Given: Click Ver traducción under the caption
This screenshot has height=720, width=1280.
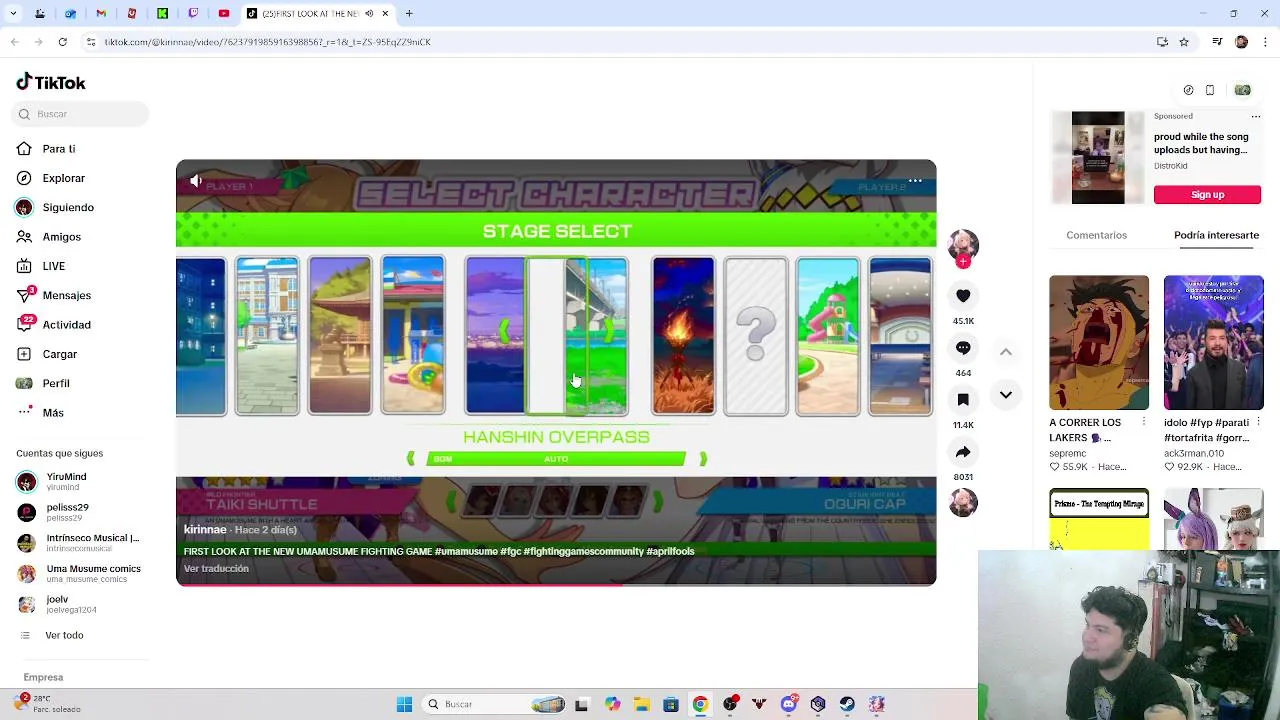Looking at the screenshot, I should (216, 569).
